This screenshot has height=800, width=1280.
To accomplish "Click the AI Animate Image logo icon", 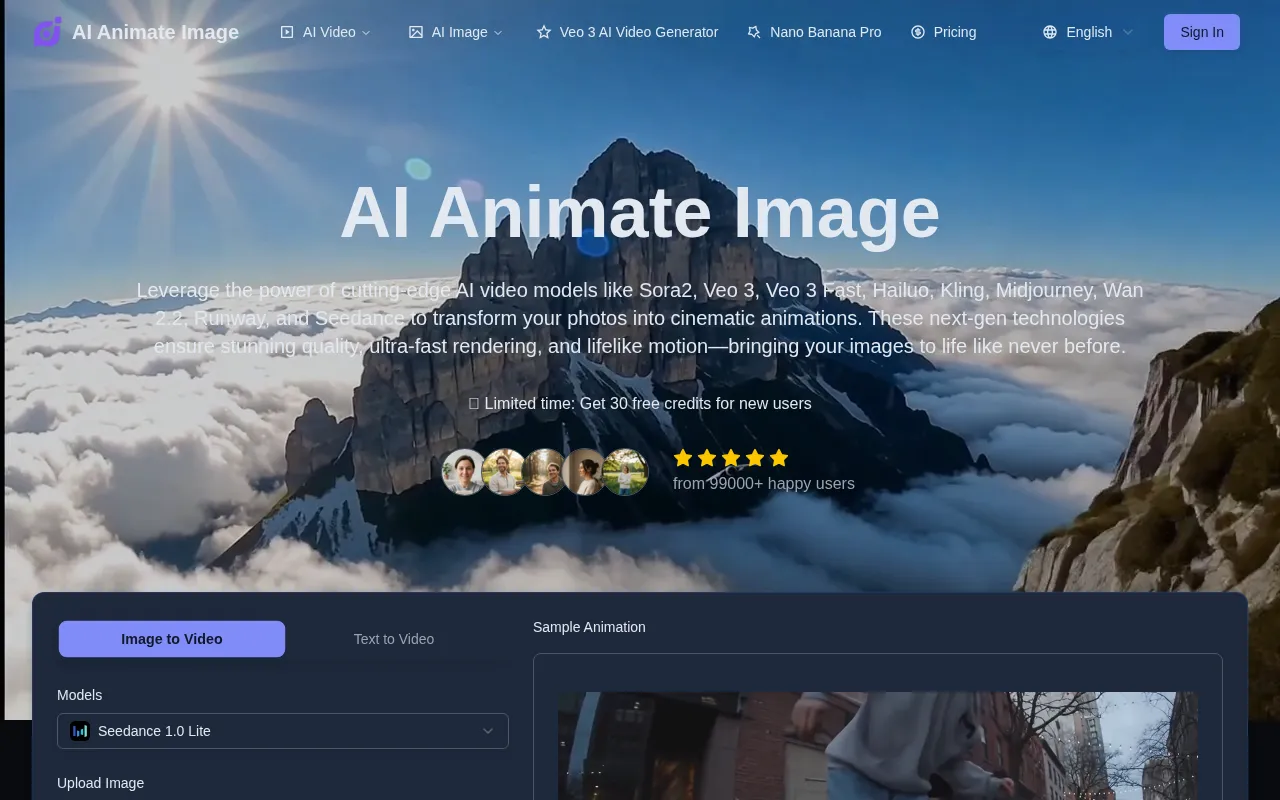I will click(47, 32).
